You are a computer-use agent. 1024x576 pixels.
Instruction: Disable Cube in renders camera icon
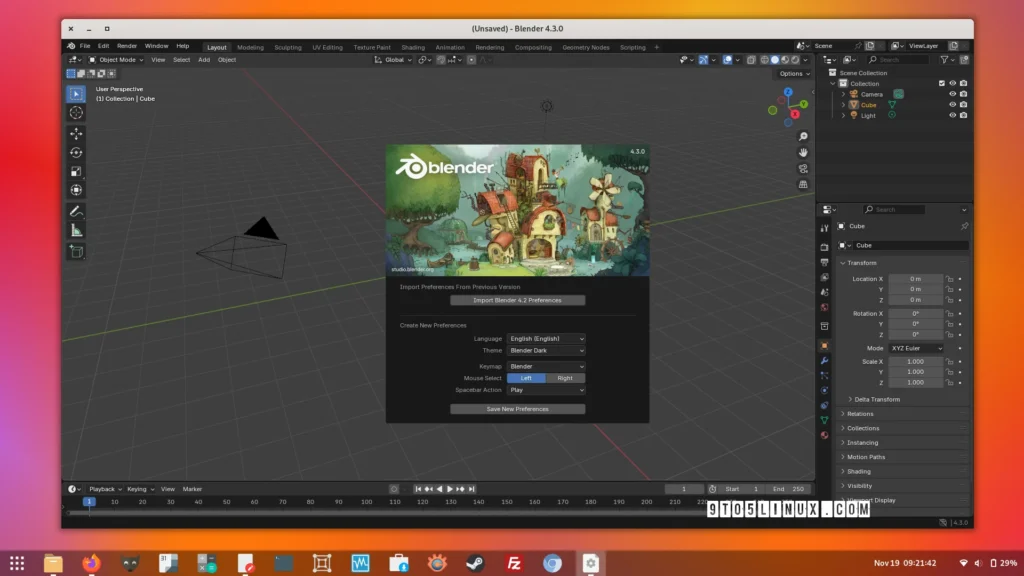tap(963, 104)
